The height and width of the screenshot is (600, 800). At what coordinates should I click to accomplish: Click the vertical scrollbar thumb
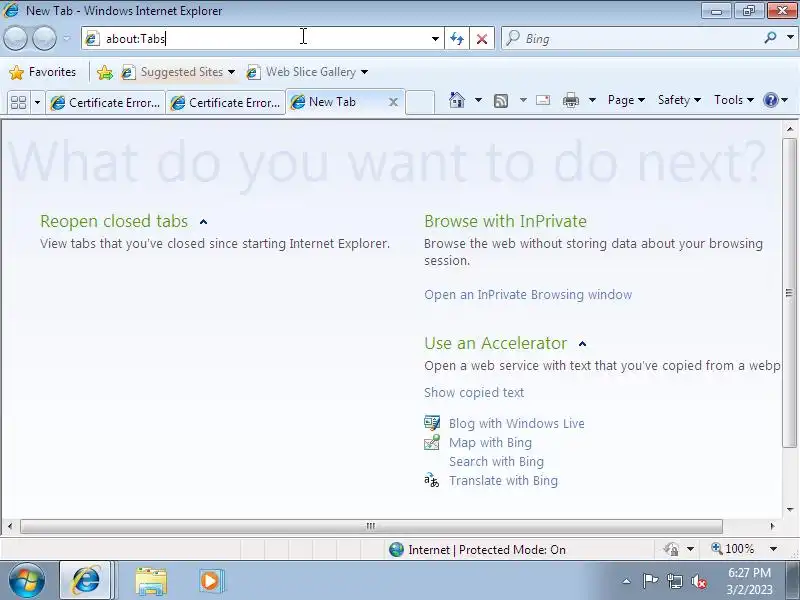[x=789, y=292]
